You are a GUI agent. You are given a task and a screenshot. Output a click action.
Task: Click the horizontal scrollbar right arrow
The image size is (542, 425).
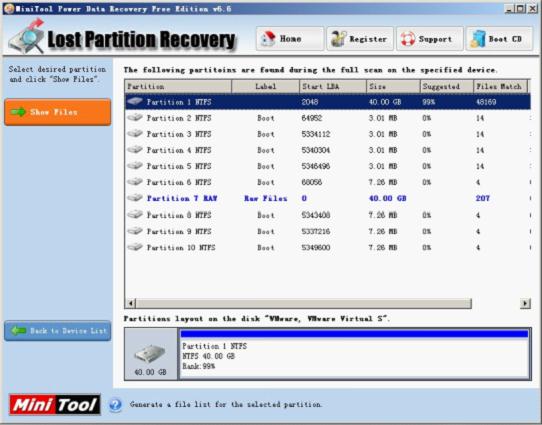pyautogui.click(x=525, y=303)
